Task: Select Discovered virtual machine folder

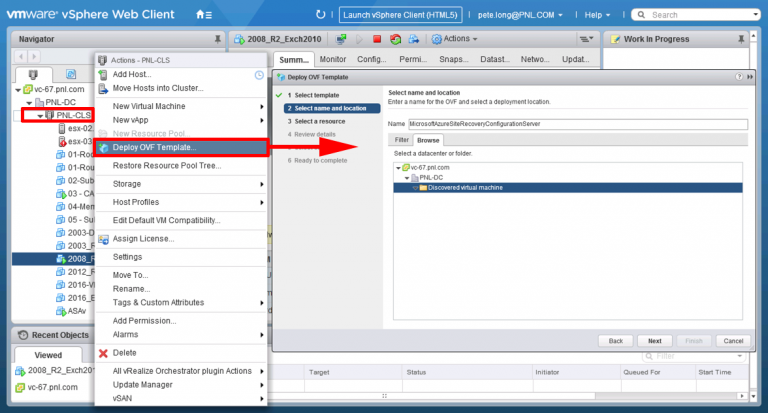Action: tap(568, 188)
